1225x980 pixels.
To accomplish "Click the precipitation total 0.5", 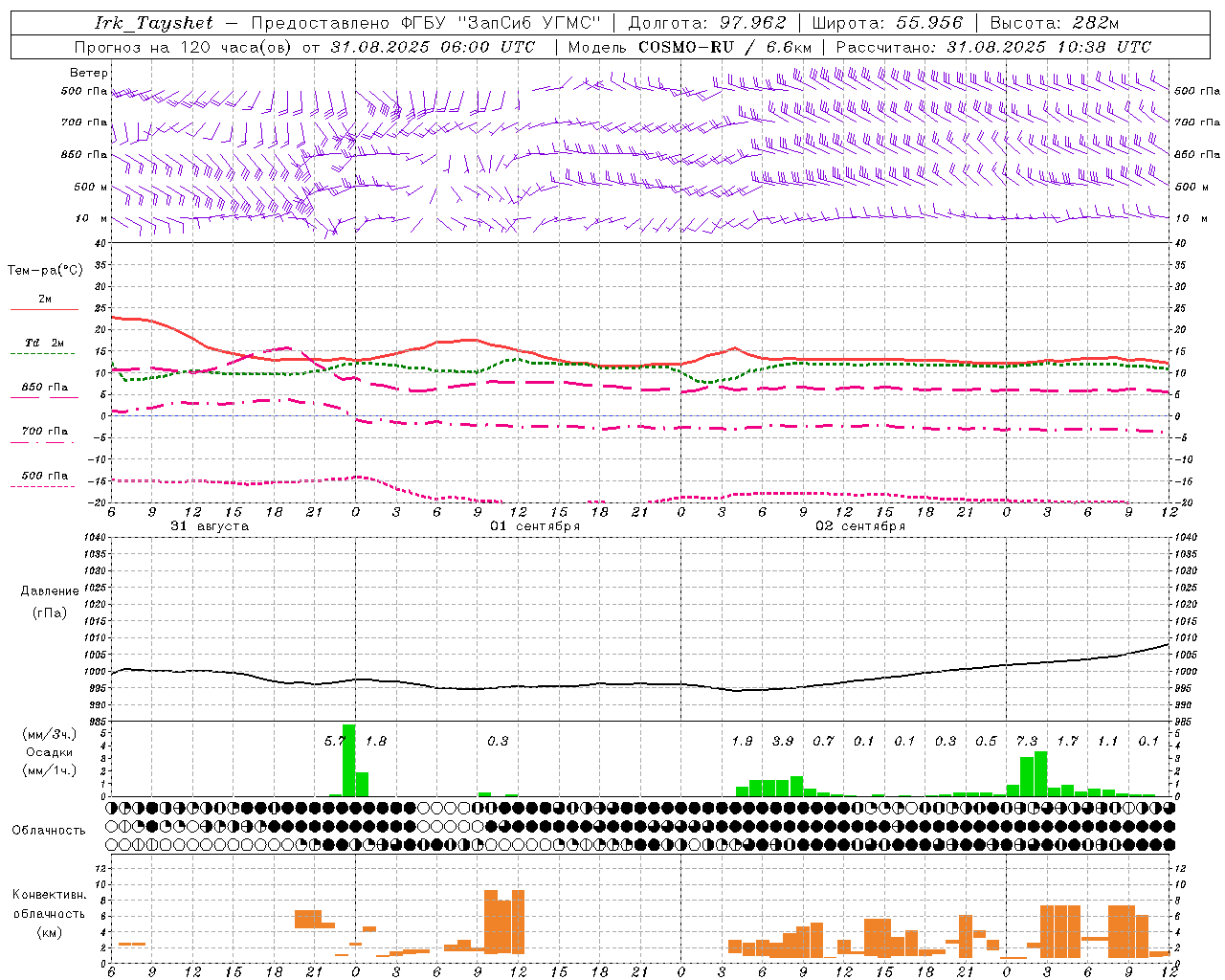I will (x=986, y=741).
